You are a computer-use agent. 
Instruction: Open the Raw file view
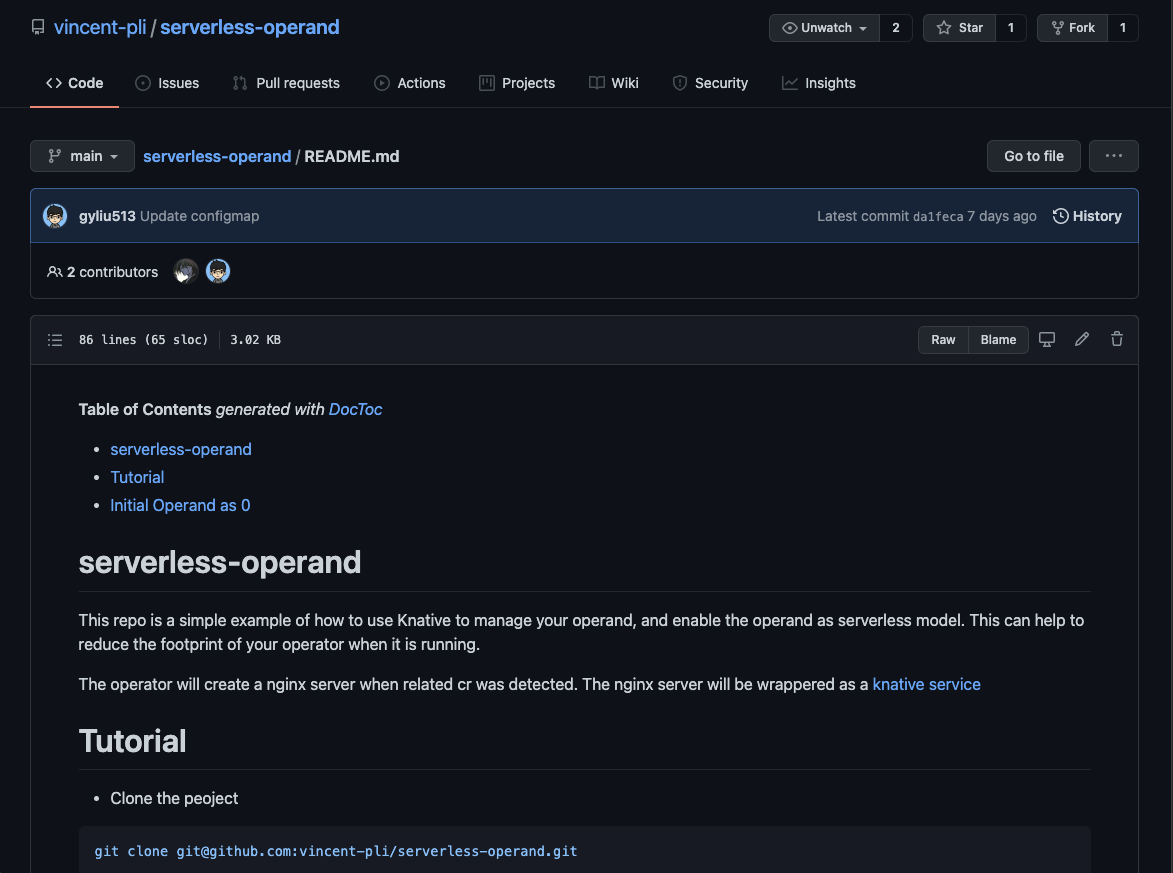pos(943,340)
